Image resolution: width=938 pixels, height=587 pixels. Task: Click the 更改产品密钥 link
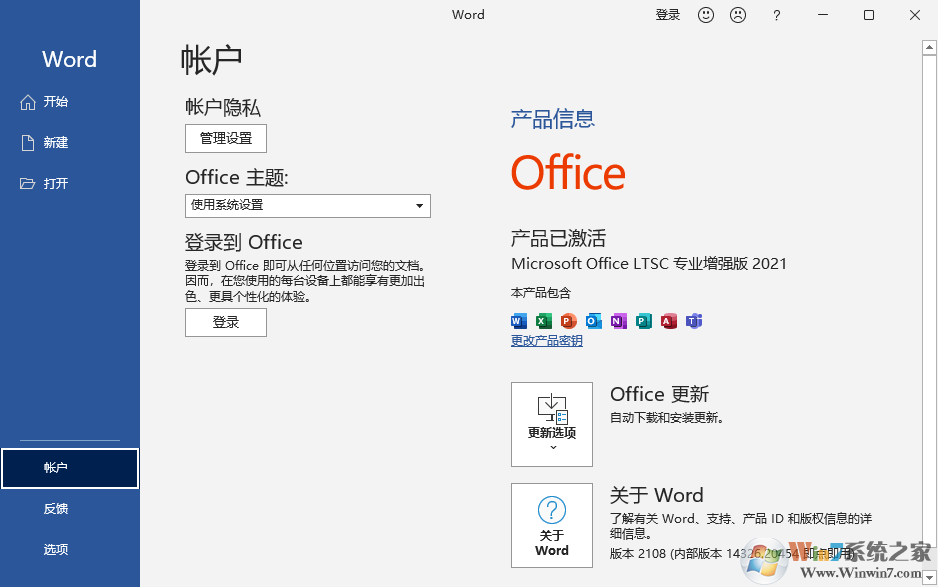click(x=546, y=341)
